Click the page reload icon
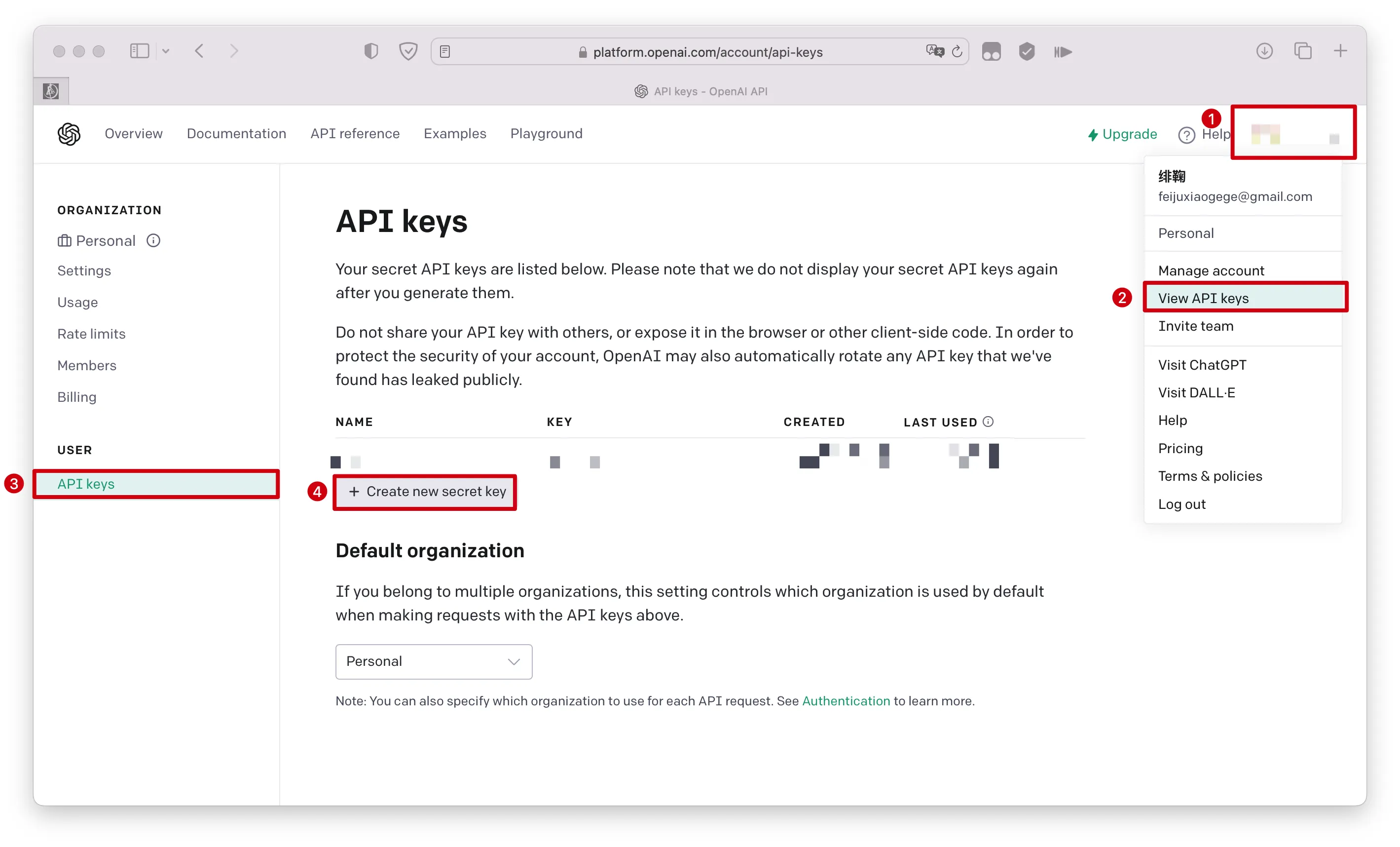1400x847 pixels. click(x=957, y=52)
